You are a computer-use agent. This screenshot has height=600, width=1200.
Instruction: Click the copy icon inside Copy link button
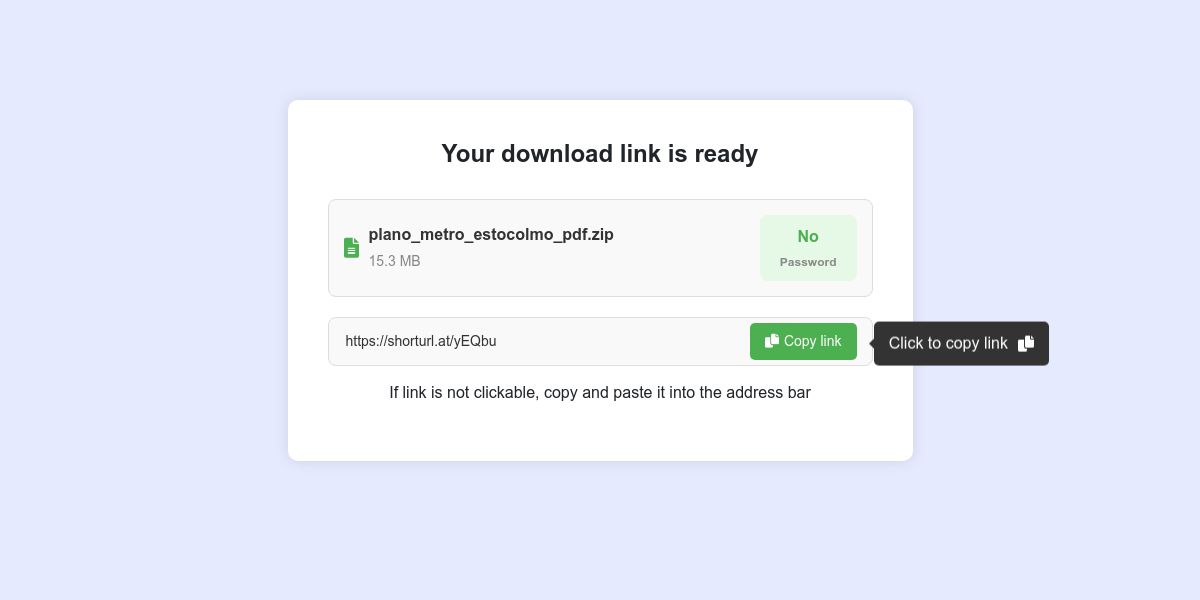tap(772, 341)
